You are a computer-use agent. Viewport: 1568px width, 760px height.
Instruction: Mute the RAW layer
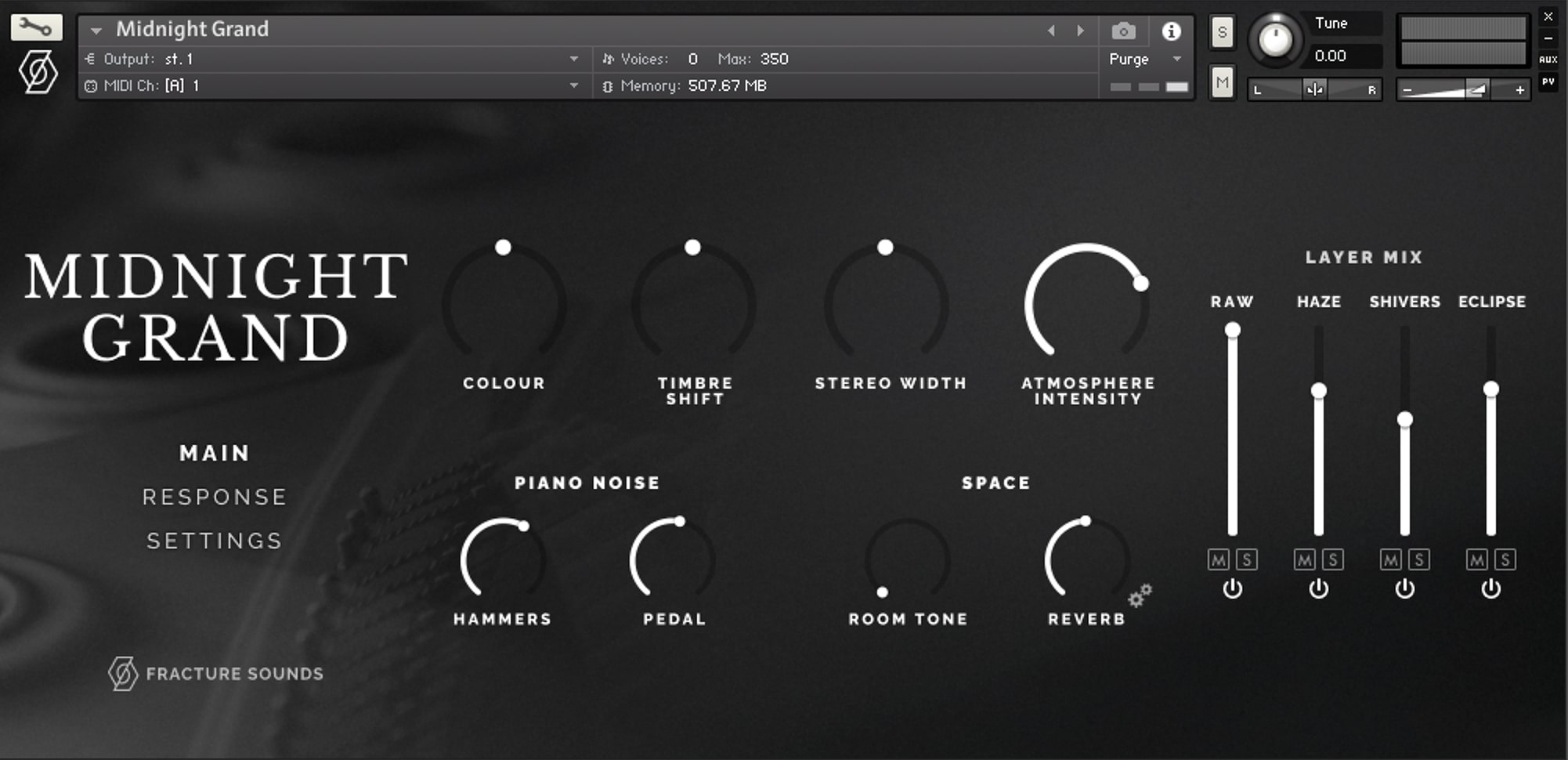[1219, 559]
